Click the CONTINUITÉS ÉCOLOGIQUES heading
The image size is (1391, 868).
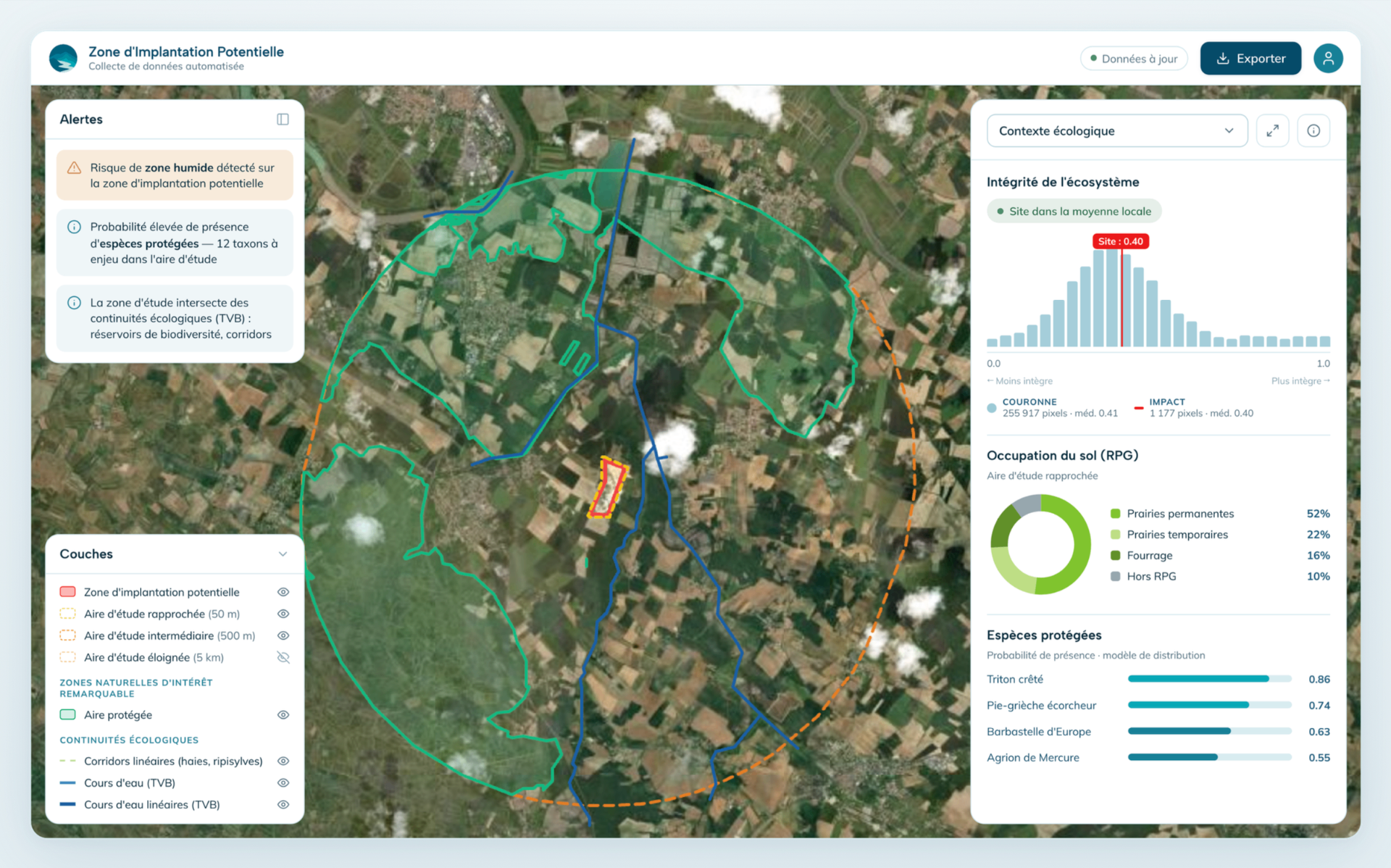[x=129, y=740]
